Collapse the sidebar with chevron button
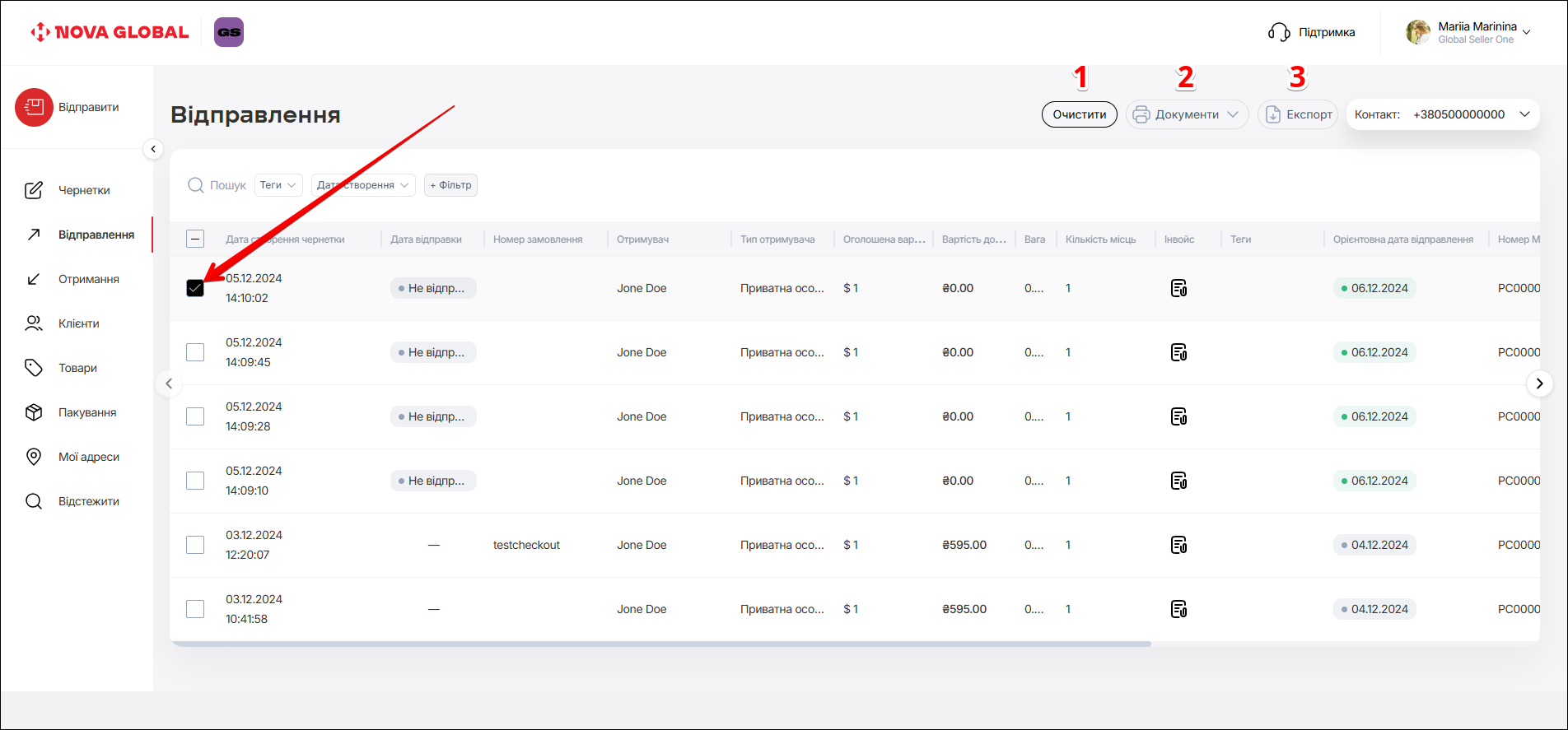 (x=153, y=149)
